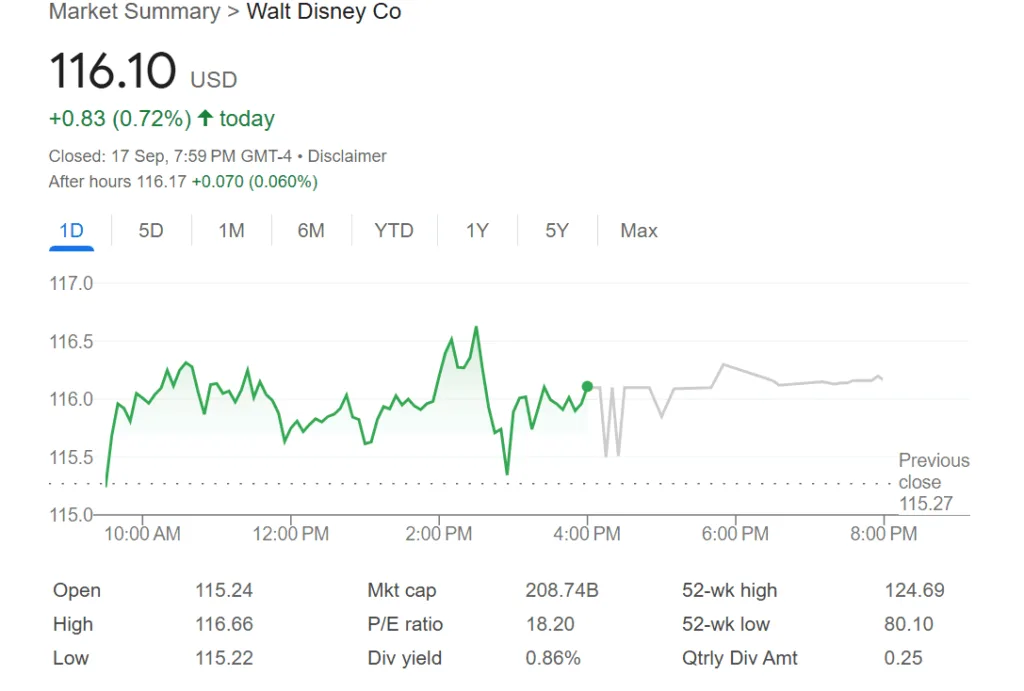Screen dimensions: 1024x691
Task: Switch to the 5D chart view
Action: tap(151, 230)
